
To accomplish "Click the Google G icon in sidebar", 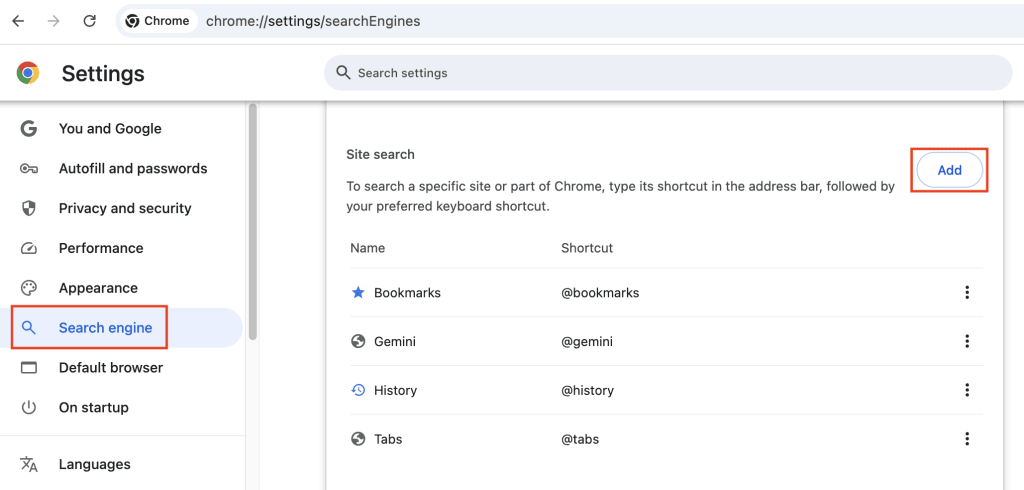I will (x=29, y=129).
